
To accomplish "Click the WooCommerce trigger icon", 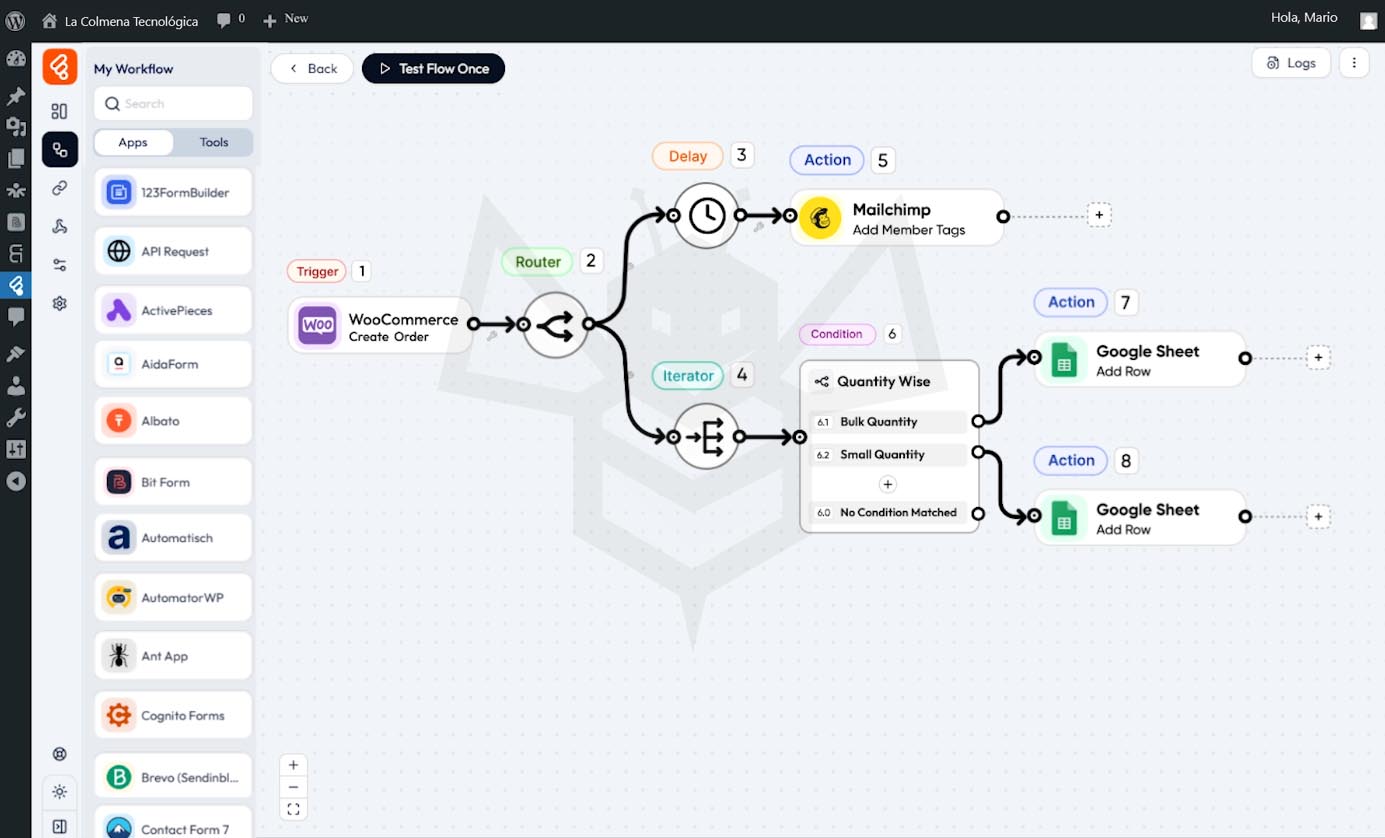I will point(318,325).
